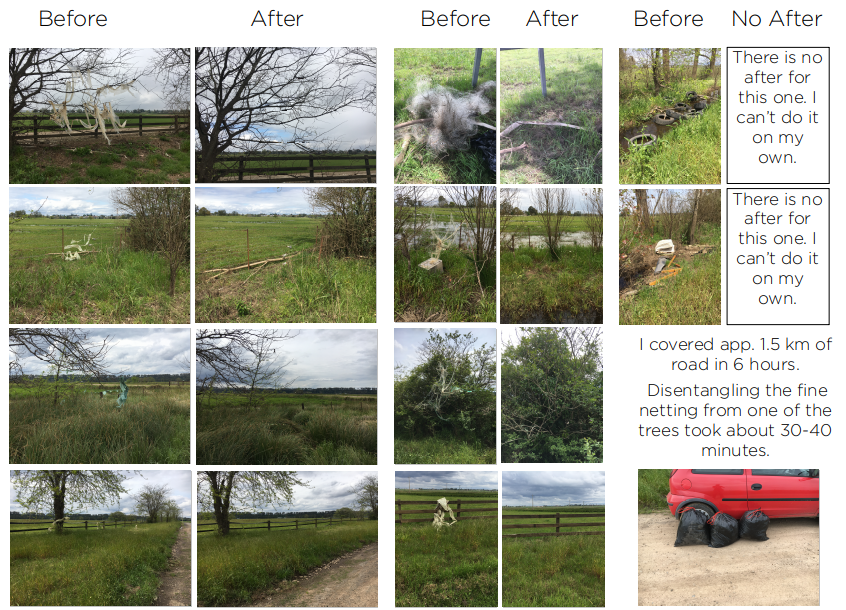Click the 'No After' column heading
The image size is (846, 610).
776,19
